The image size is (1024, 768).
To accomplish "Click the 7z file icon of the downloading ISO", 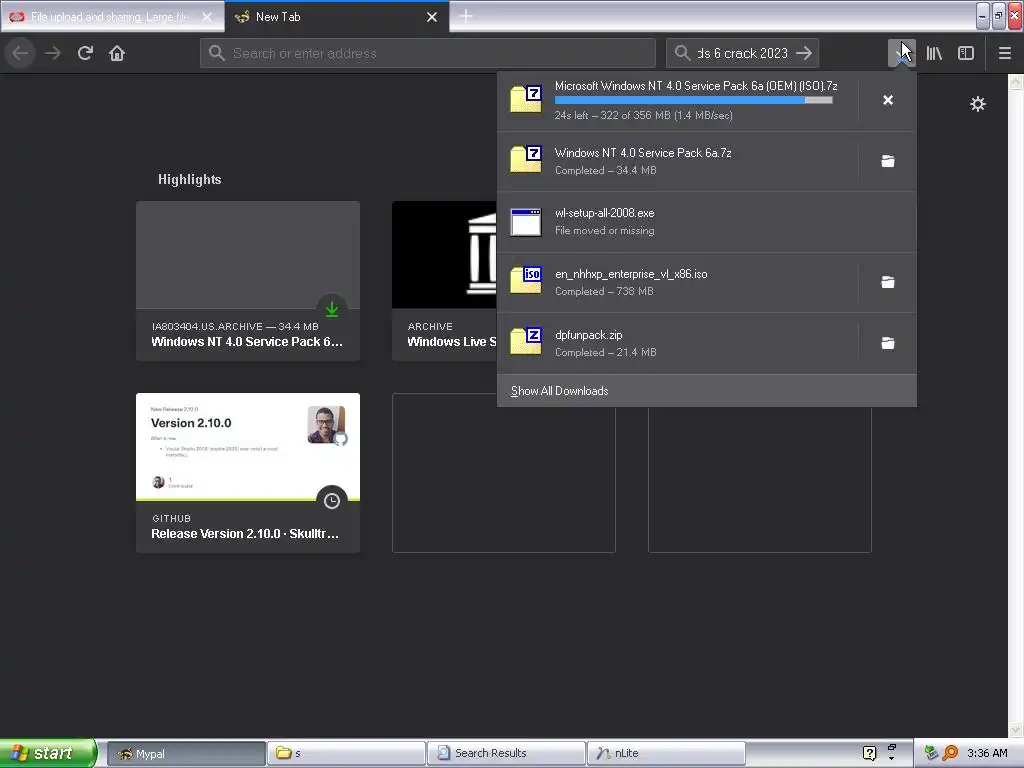I will pos(526,99).
